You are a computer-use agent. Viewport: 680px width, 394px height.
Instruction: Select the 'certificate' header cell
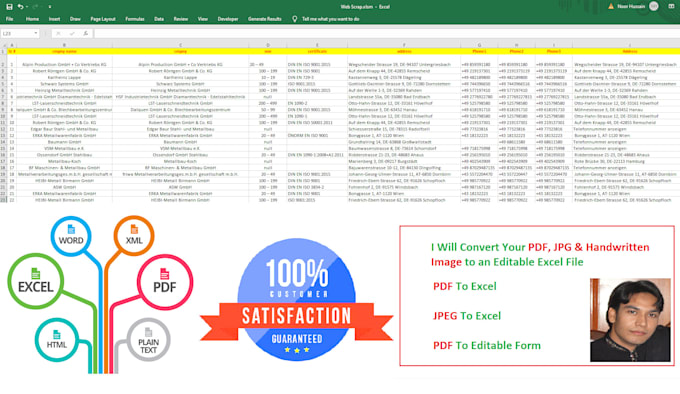[317, 51]
